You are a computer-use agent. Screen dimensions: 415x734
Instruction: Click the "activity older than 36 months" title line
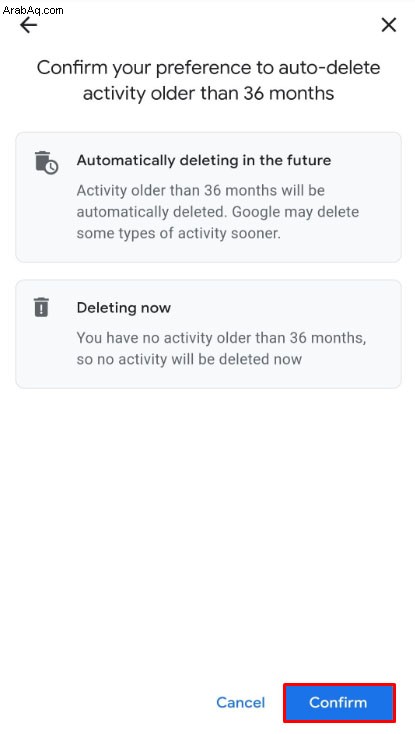pos(208,93)
